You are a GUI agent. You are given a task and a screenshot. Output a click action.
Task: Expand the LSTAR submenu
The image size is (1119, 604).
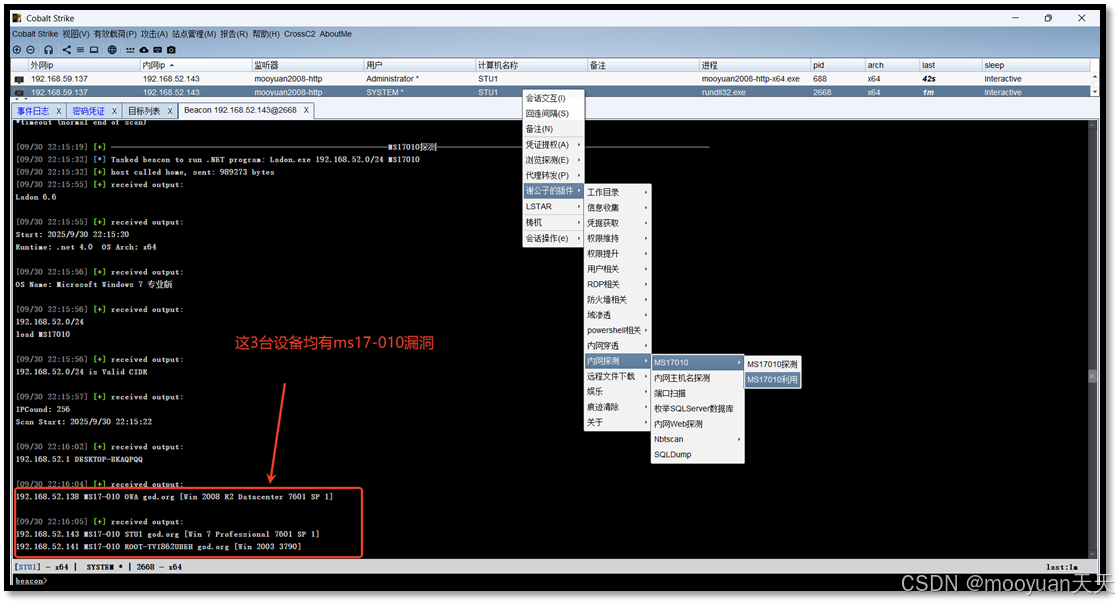pos(554,206)
